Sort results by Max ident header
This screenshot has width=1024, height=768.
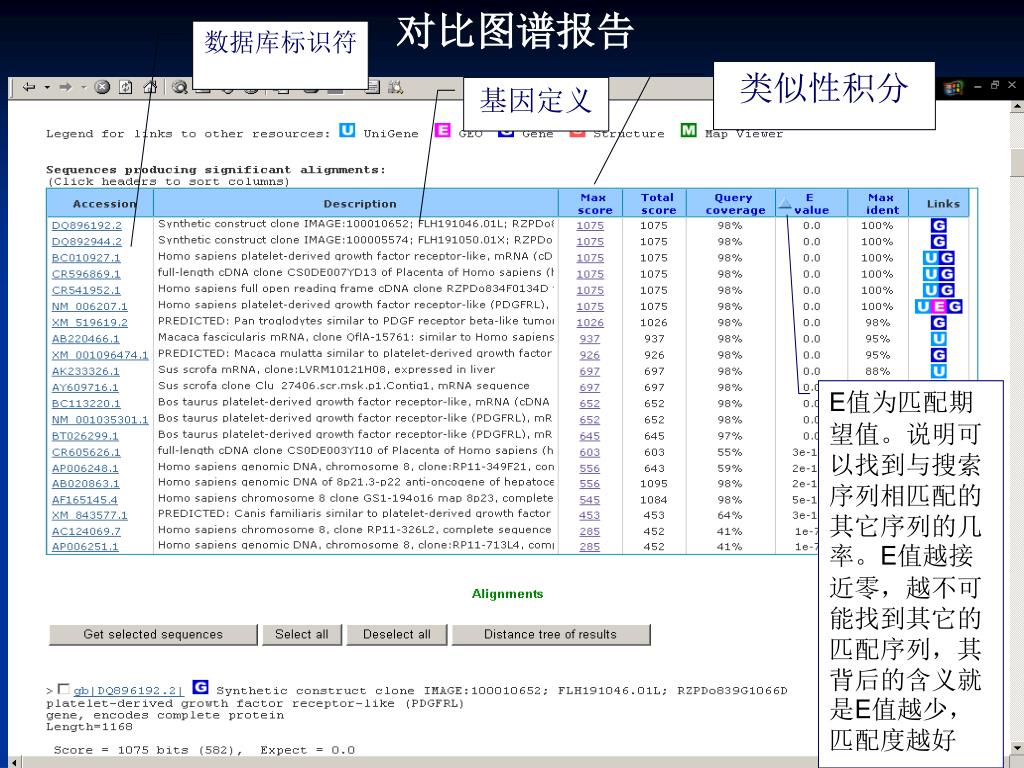[882, 204]
